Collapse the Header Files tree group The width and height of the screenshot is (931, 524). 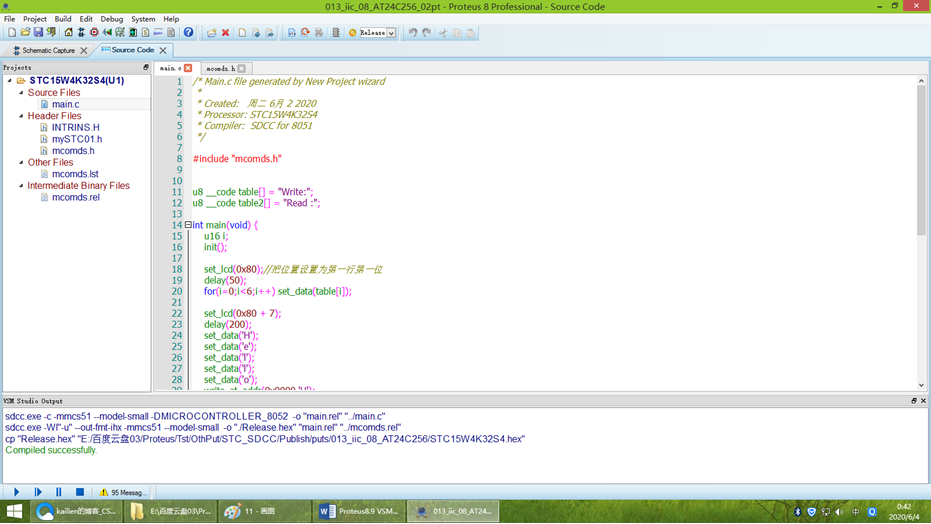click(21, 116)
